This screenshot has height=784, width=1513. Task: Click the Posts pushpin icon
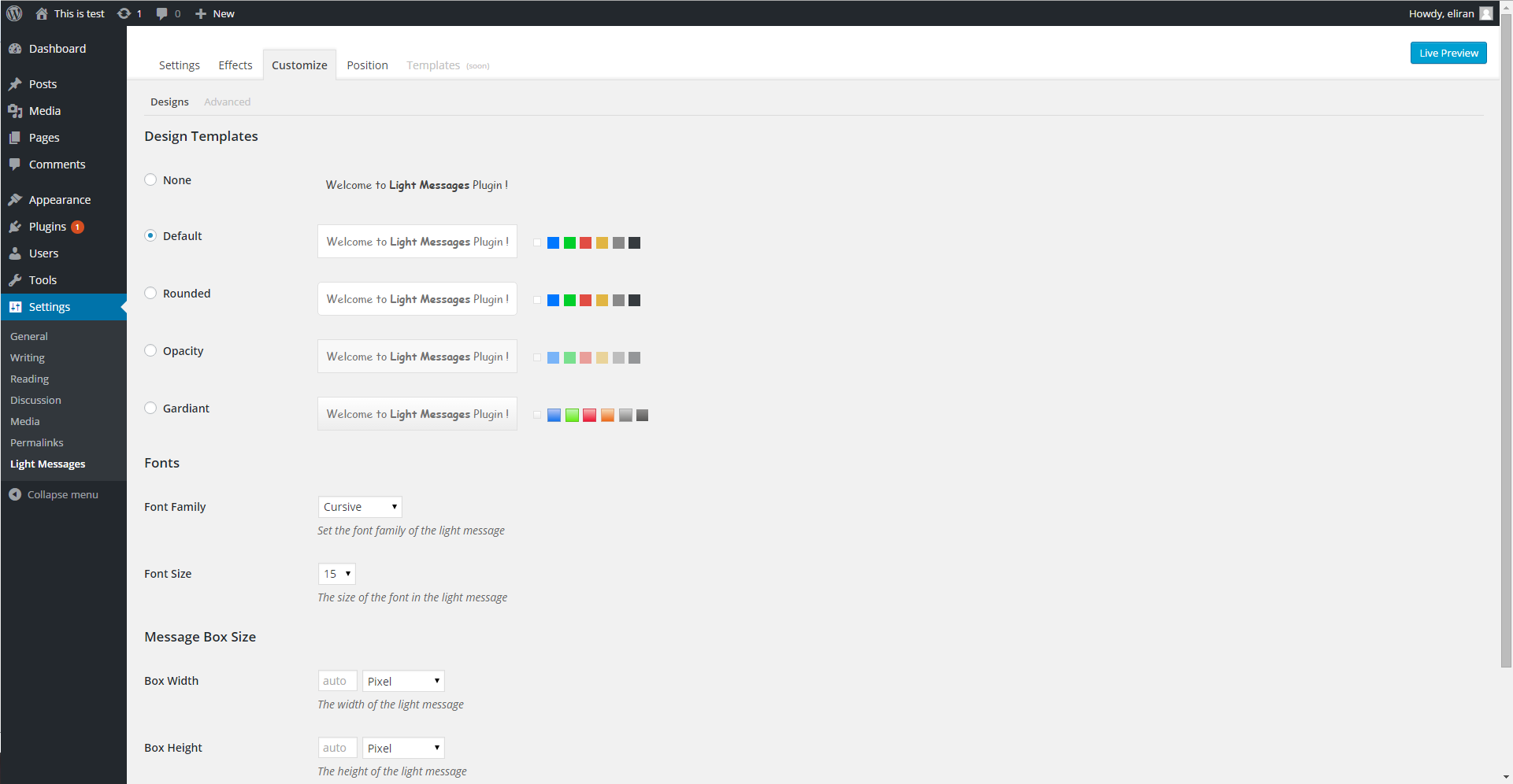coord(15,84)
